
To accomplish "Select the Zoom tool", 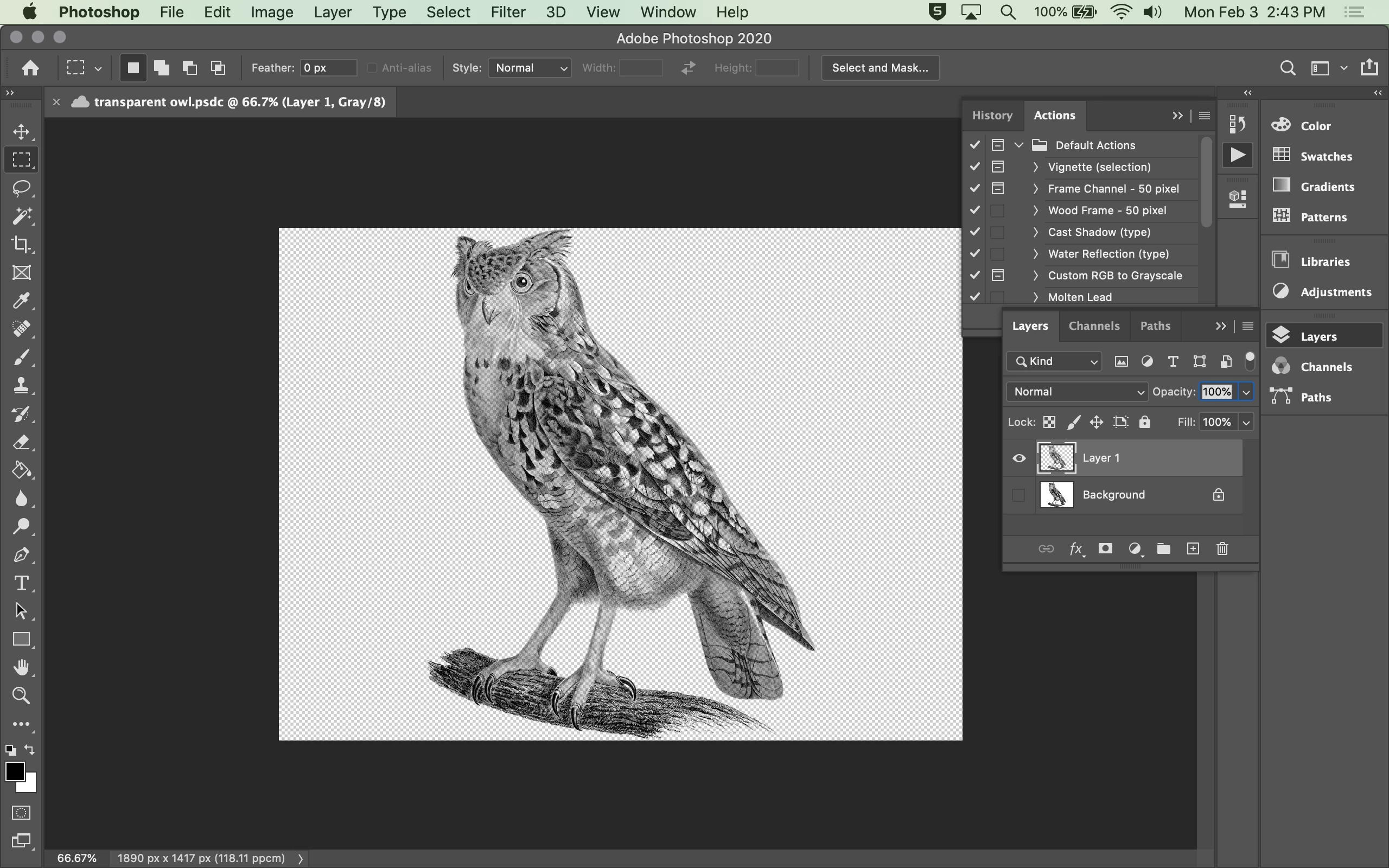I will 21,696.
